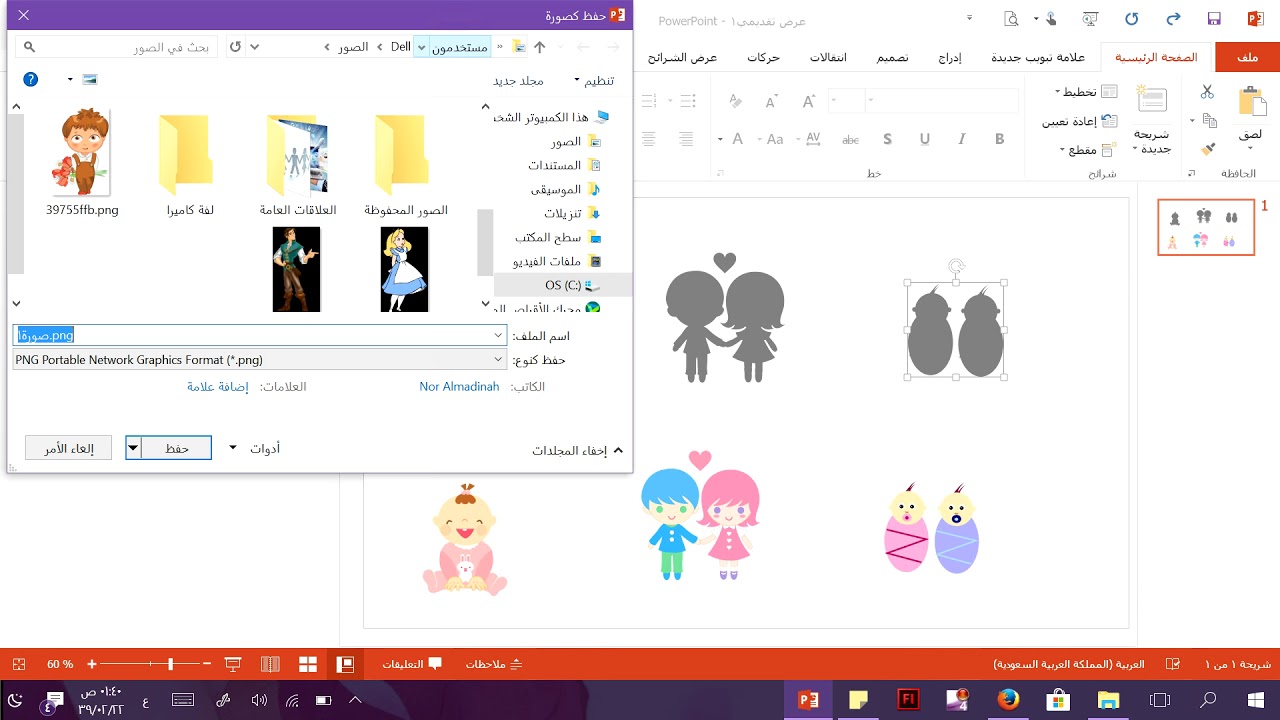1280x720 pixels.
Task: Switch to Slide Show عرض الشرائح tab
Action: point(682,57)
